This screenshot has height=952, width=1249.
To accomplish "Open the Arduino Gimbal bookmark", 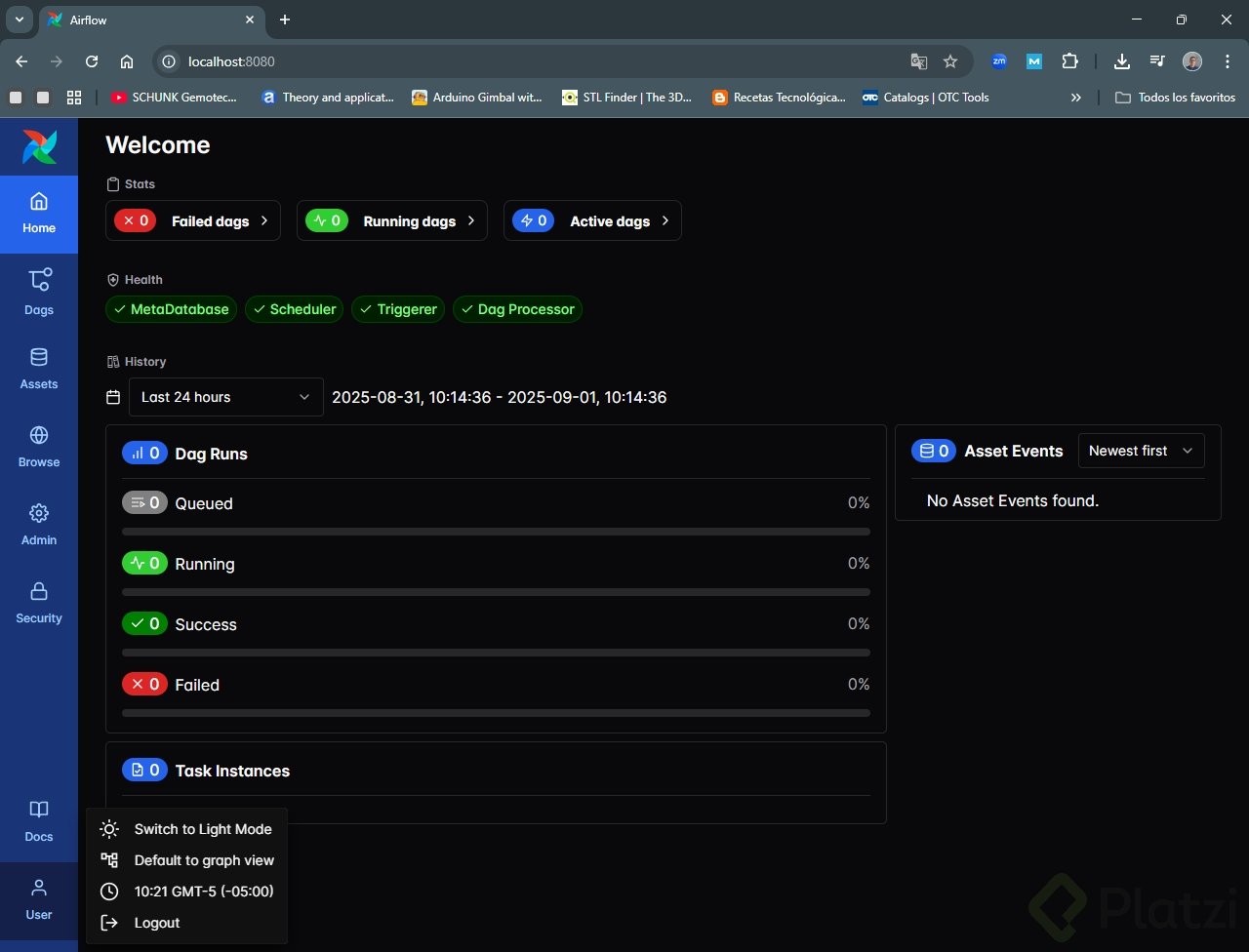I will tap(477, 98).
